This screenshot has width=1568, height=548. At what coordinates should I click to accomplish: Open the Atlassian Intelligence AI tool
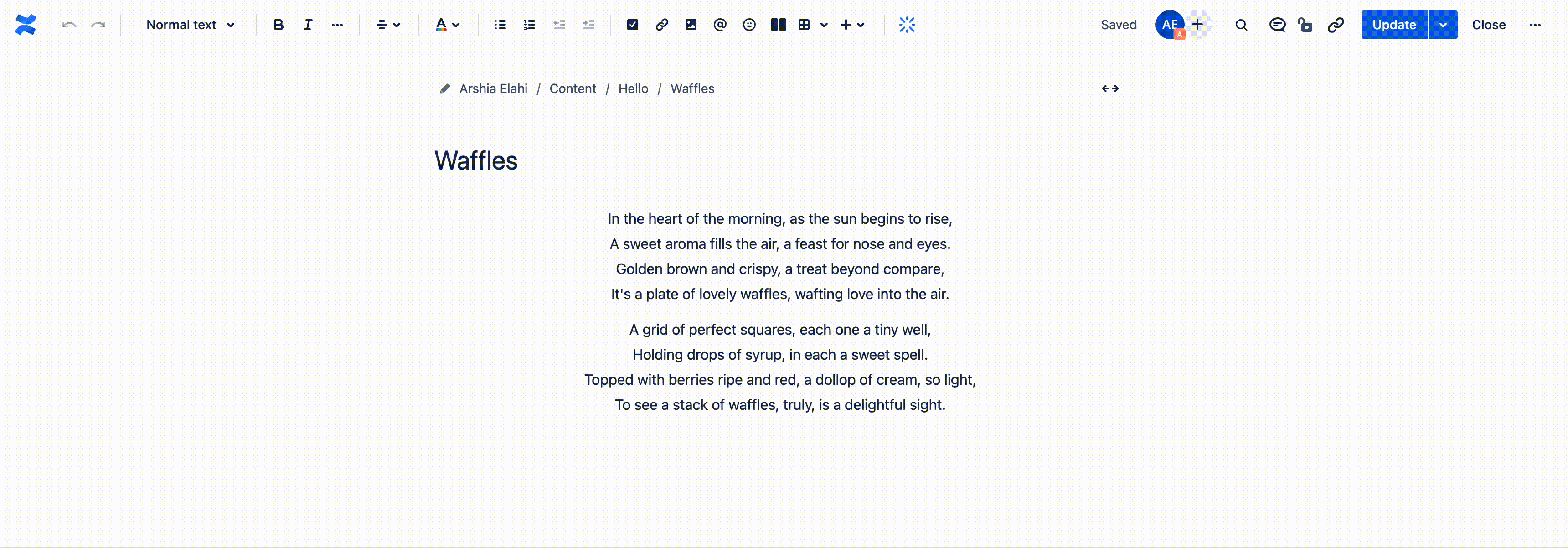[907, 25]
